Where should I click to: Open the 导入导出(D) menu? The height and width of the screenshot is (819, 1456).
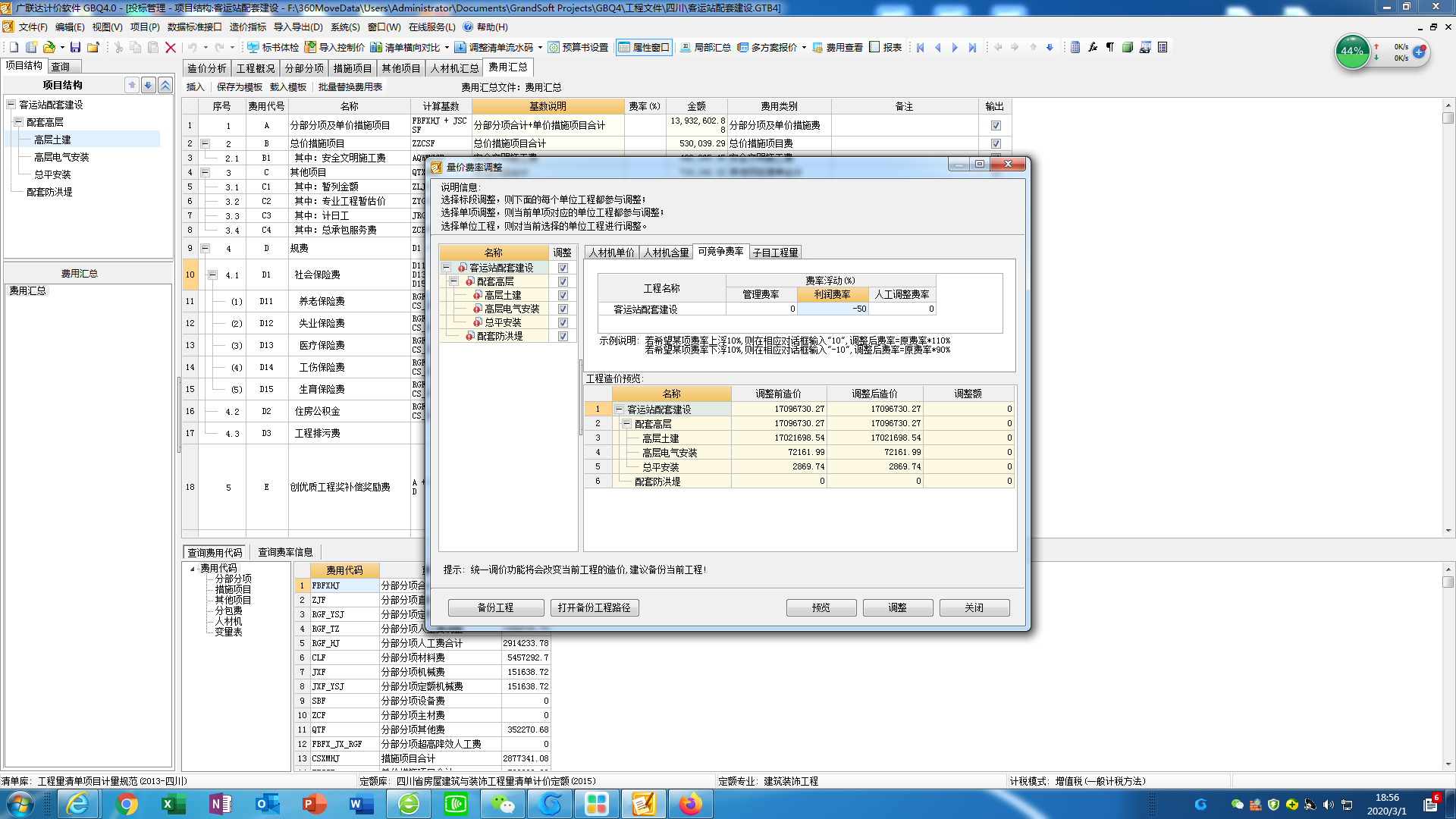(x=298, y=27)
